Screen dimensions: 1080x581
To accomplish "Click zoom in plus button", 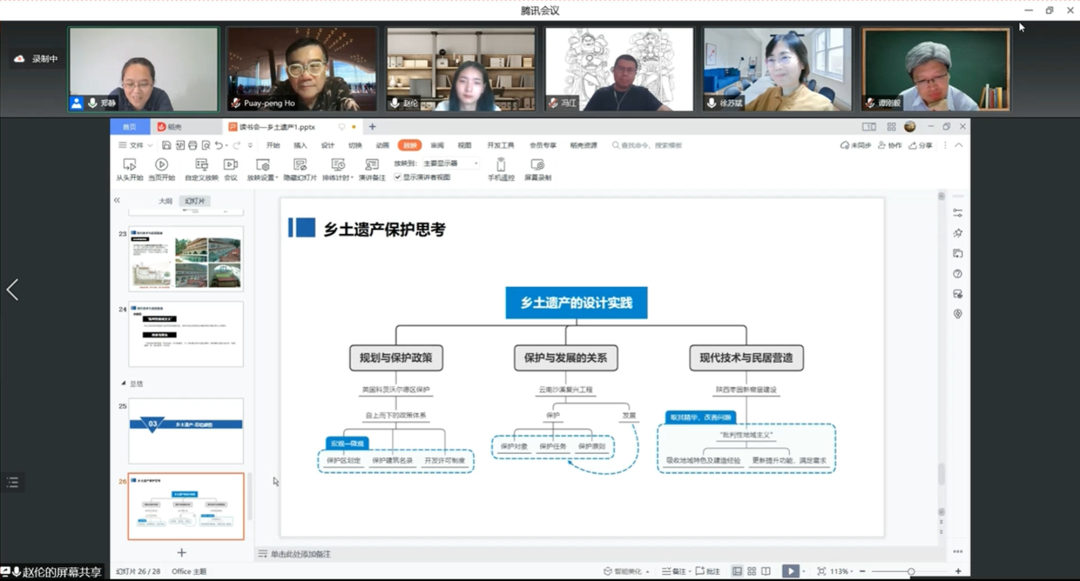I will coord(958,571).
